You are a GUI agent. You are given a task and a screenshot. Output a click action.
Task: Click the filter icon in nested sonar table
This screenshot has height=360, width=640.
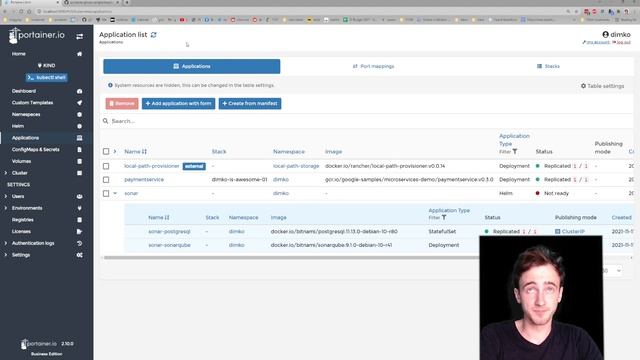(x=444, y=218)
